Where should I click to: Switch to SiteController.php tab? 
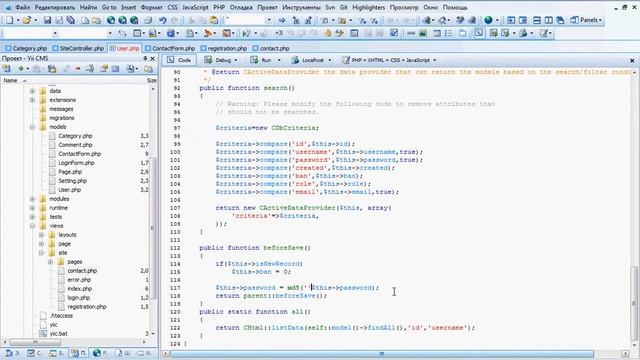pos(78,48)
